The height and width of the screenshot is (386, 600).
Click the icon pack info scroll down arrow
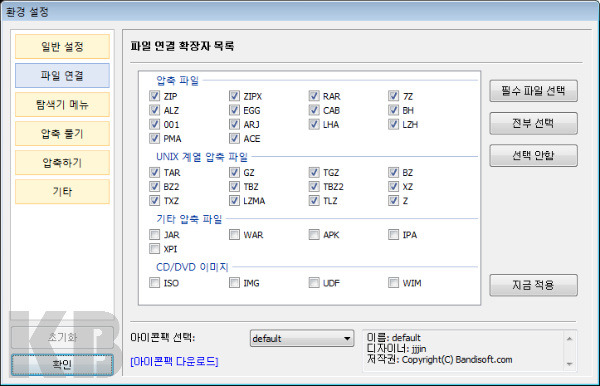coord(569,364)
